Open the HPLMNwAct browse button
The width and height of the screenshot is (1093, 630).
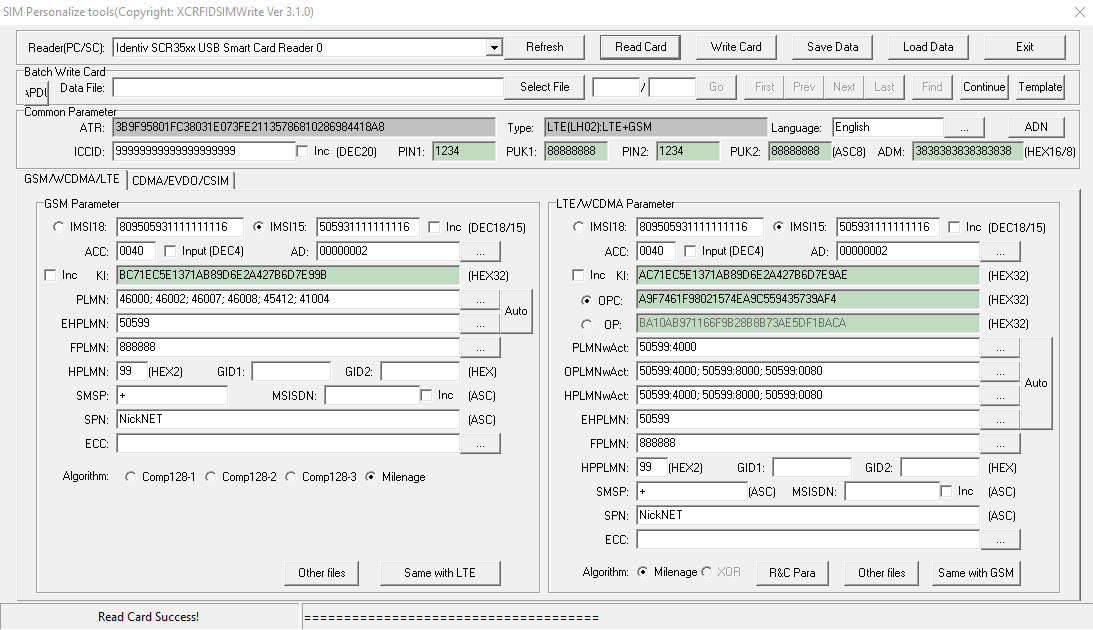(1000, 396)
